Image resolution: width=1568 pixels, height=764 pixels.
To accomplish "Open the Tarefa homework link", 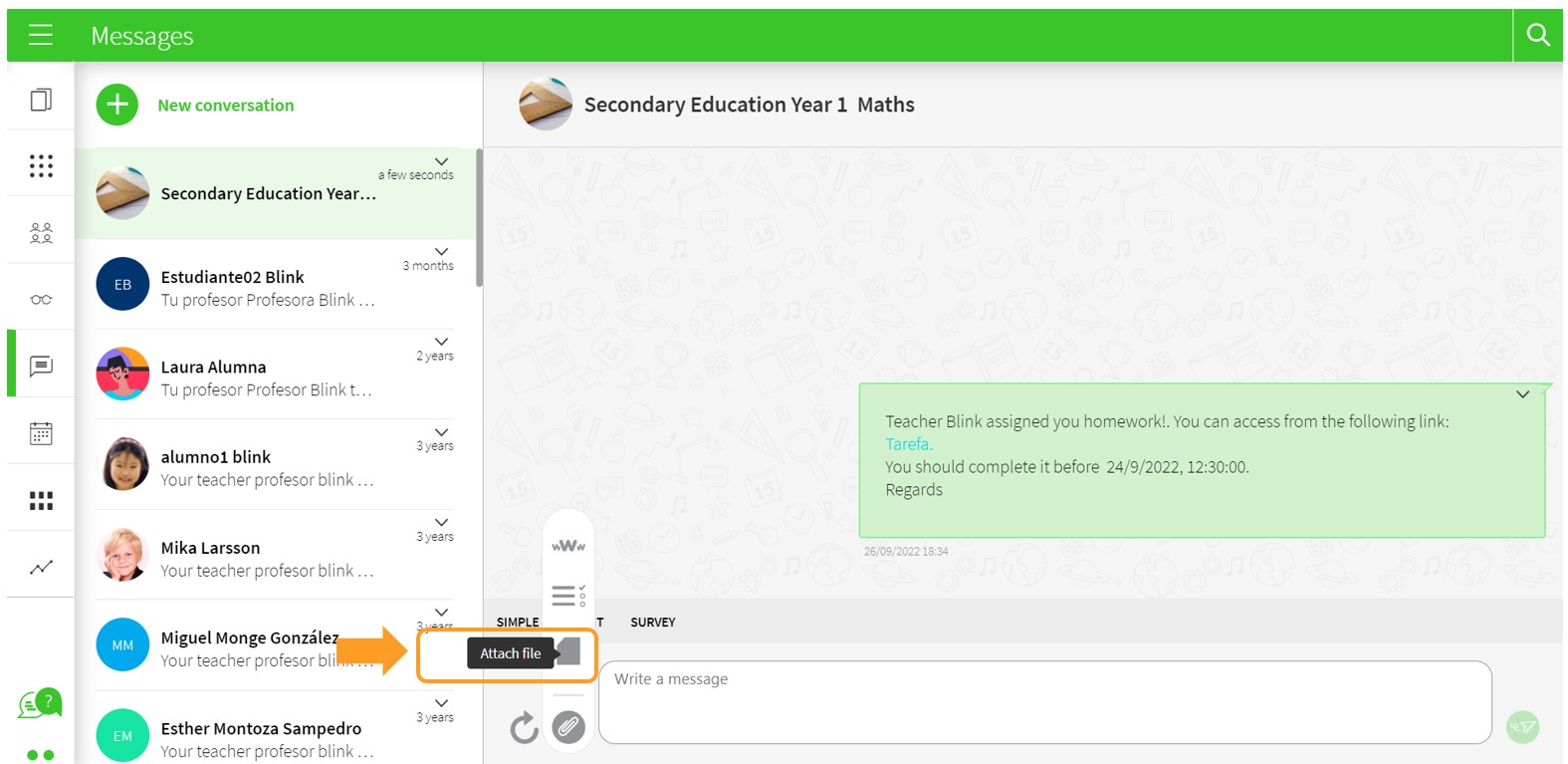I will [x=908, y=444].
